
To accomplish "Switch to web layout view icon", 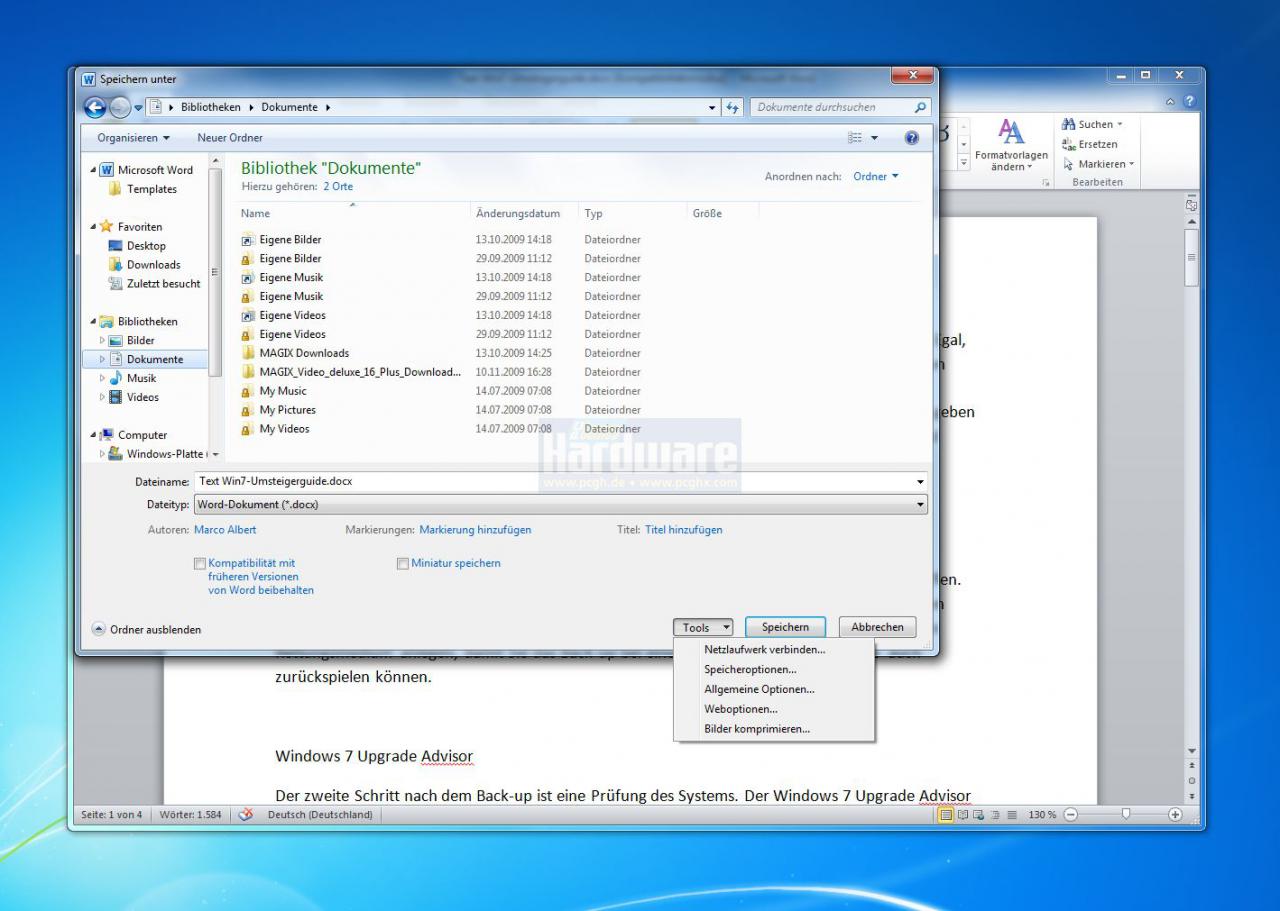I will click(x=978, y=815).
